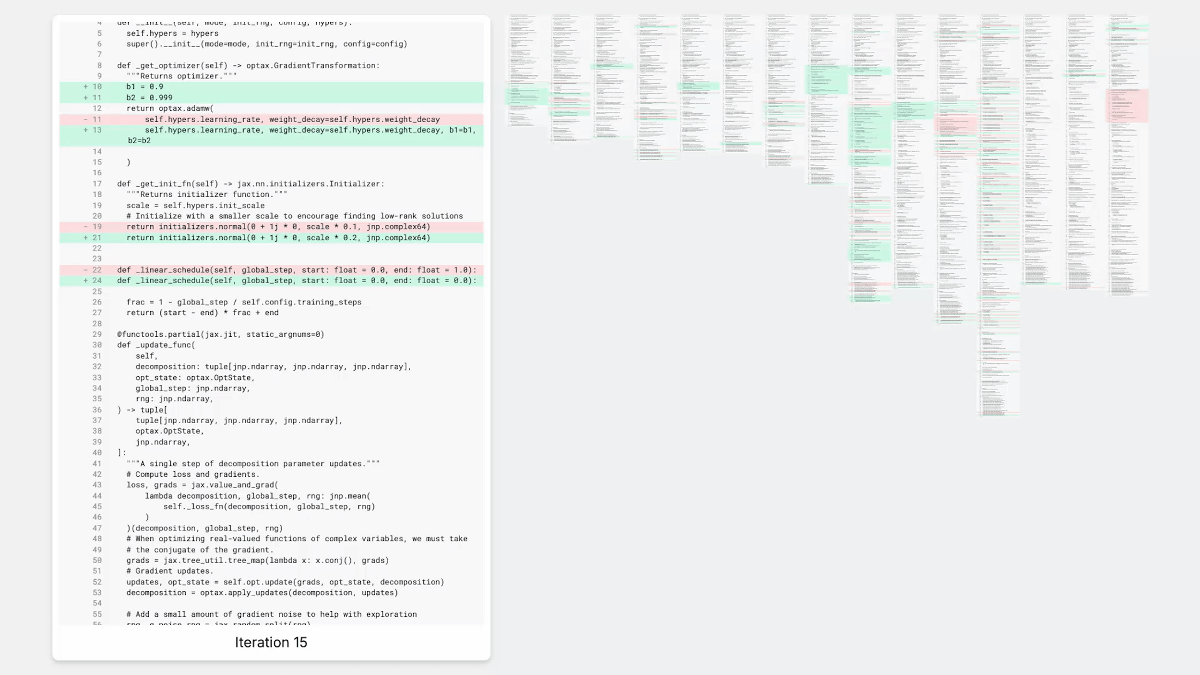The image size is (1200, 675).
Task: Click the ')(decomposition, global_step, rng)' line
Action: pyautogui.click(x=204, y=528)
